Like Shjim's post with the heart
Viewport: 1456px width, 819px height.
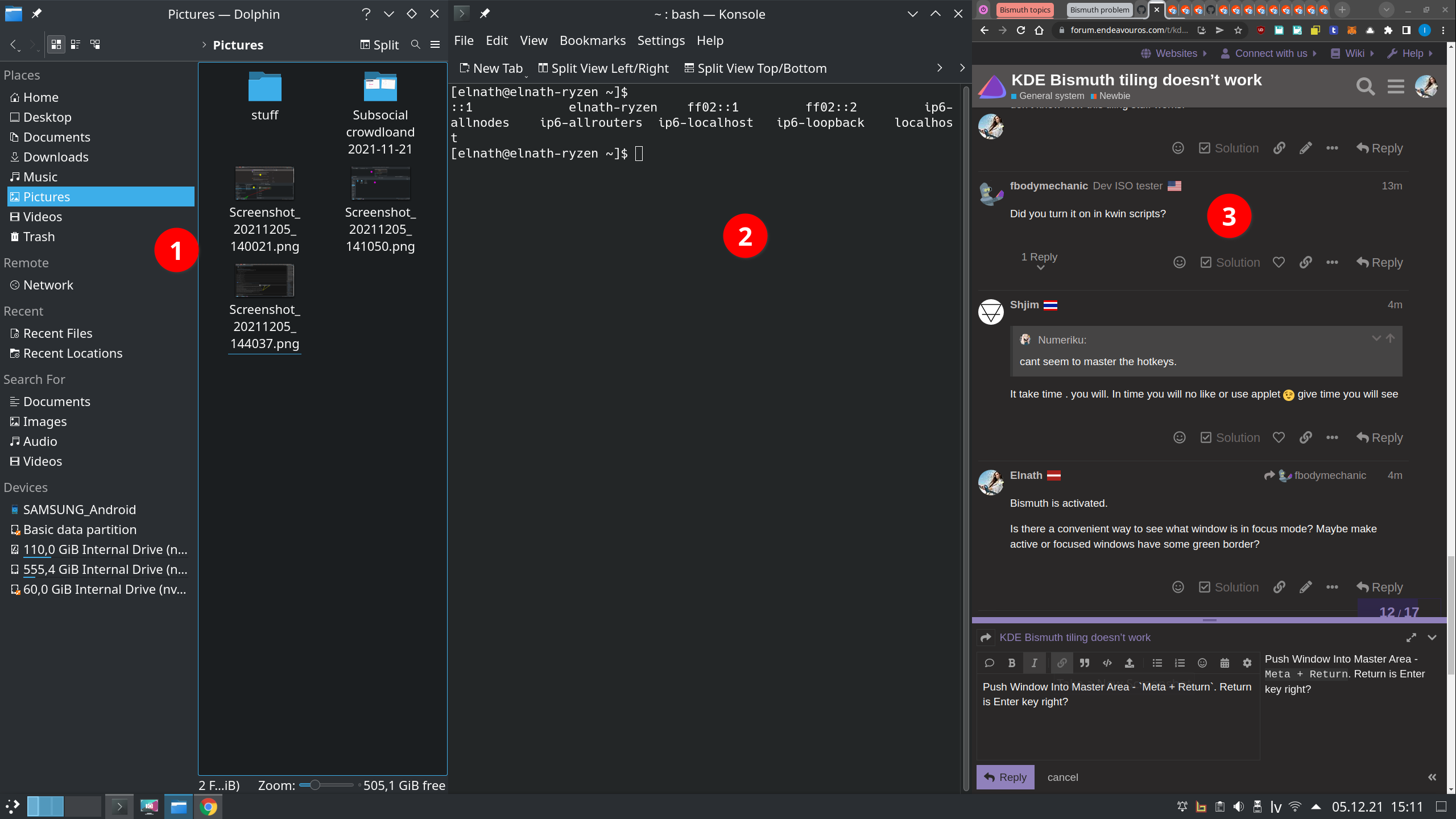point(1279,437)
